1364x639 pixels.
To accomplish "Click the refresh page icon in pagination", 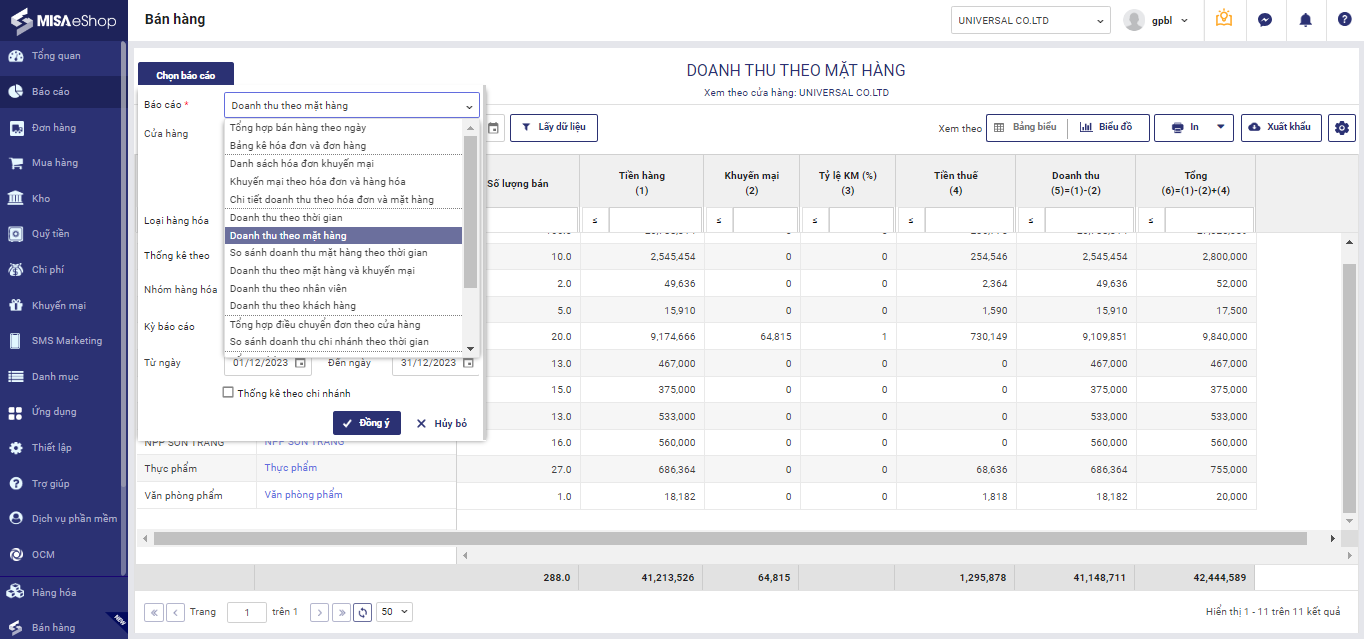I will [363, 612].
